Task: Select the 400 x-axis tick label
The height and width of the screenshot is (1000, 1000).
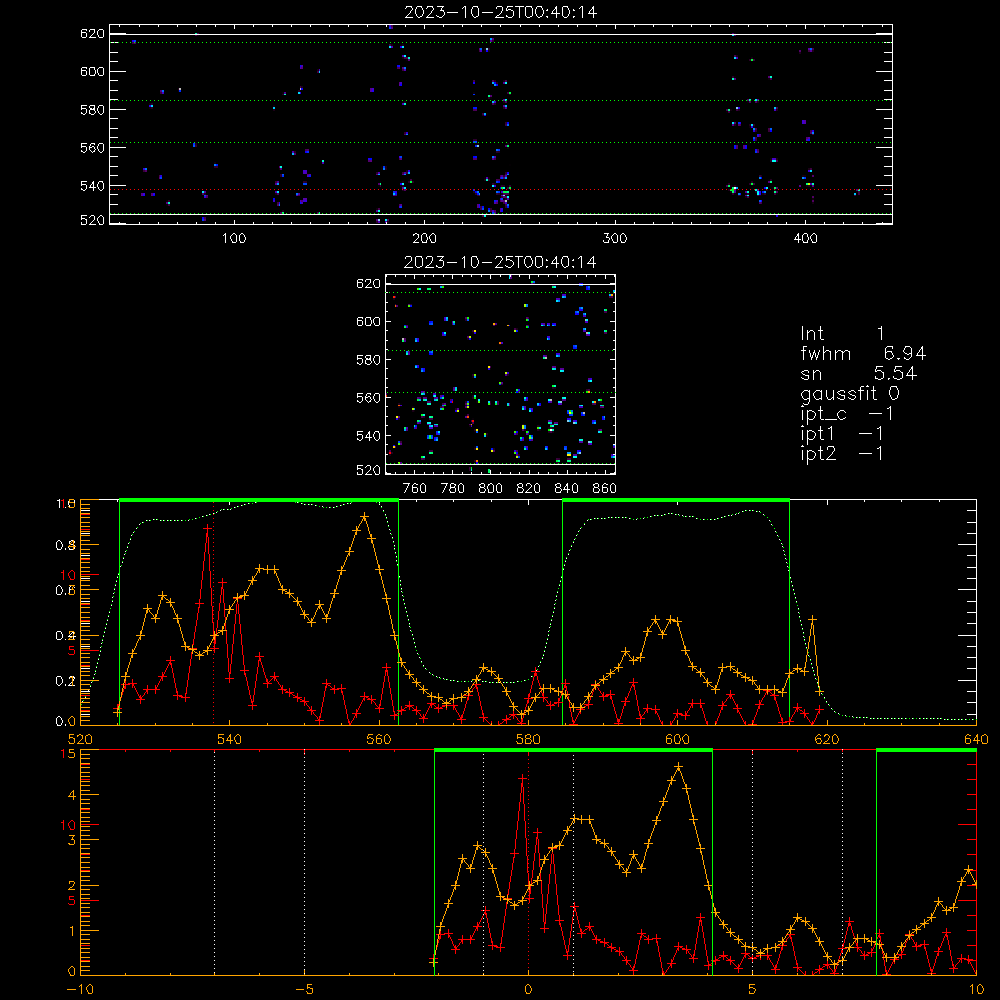Action: click(x=805, y=239)
